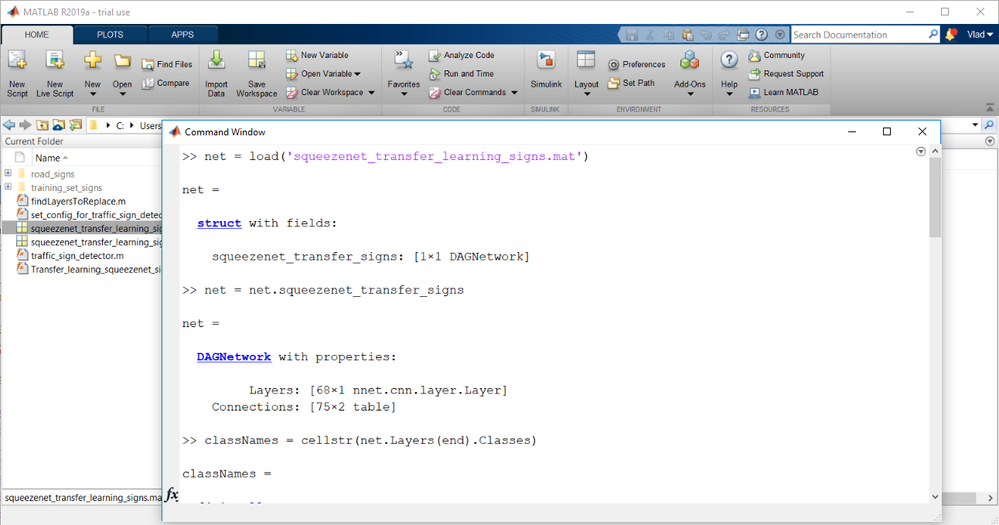
Task: Maximize the Command Window
Action: tap(887, 131)
